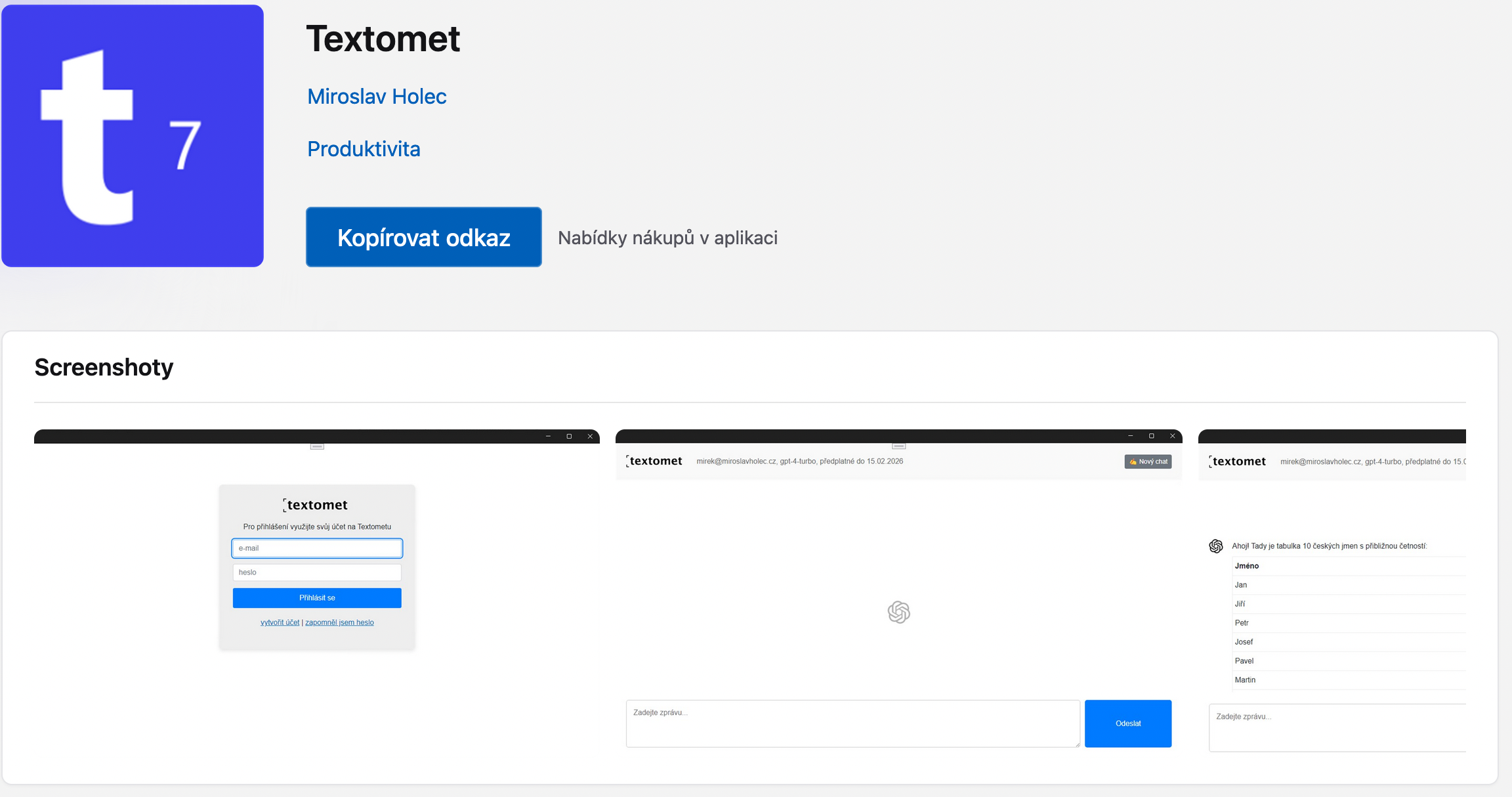Image resolution: width=1512 pixels, height=797 pixels.
Task: Click the textomet logo in second screenshot
Action: (x=654, y=461)
